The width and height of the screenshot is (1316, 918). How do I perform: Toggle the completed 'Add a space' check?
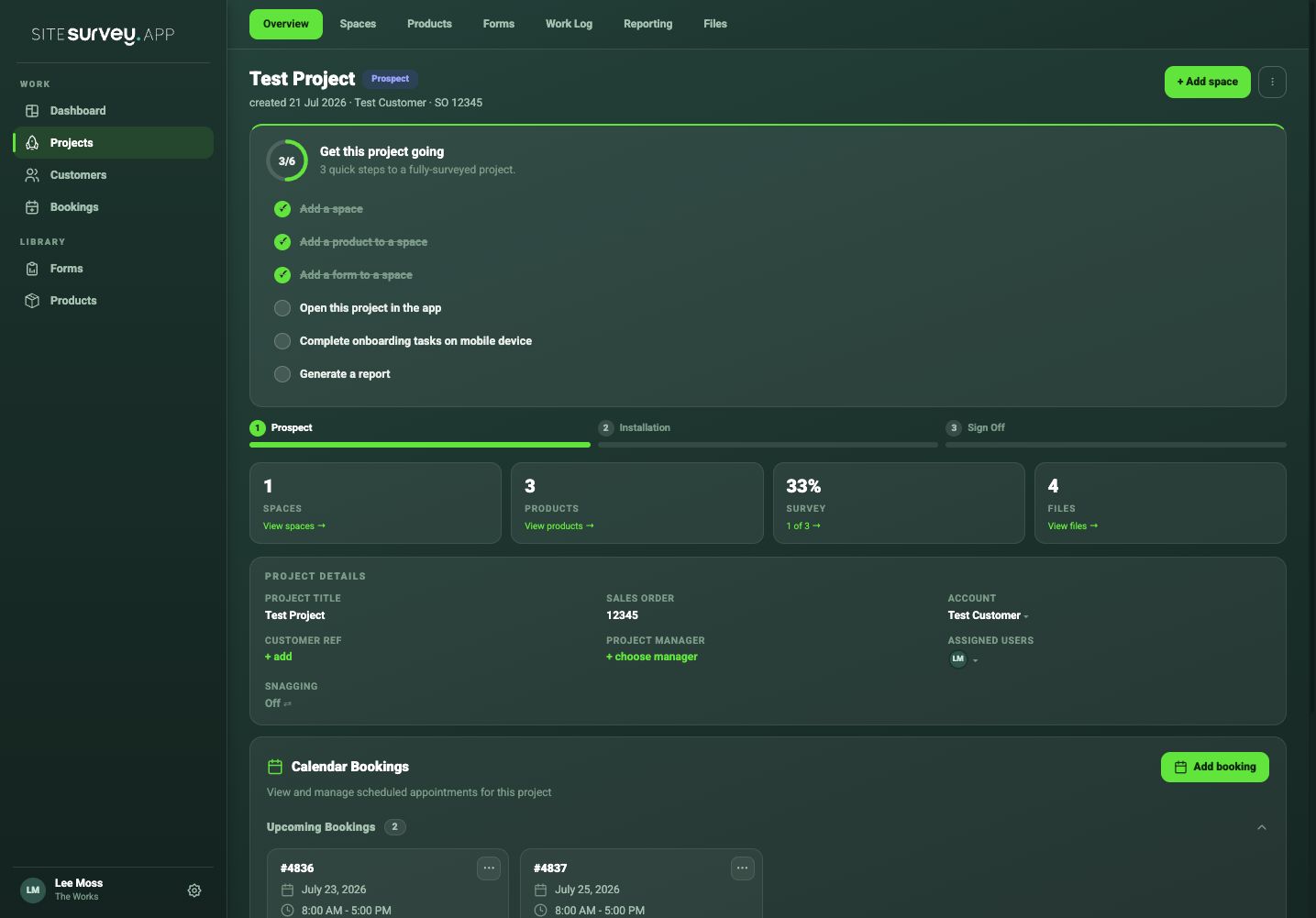tap(282, 209)
